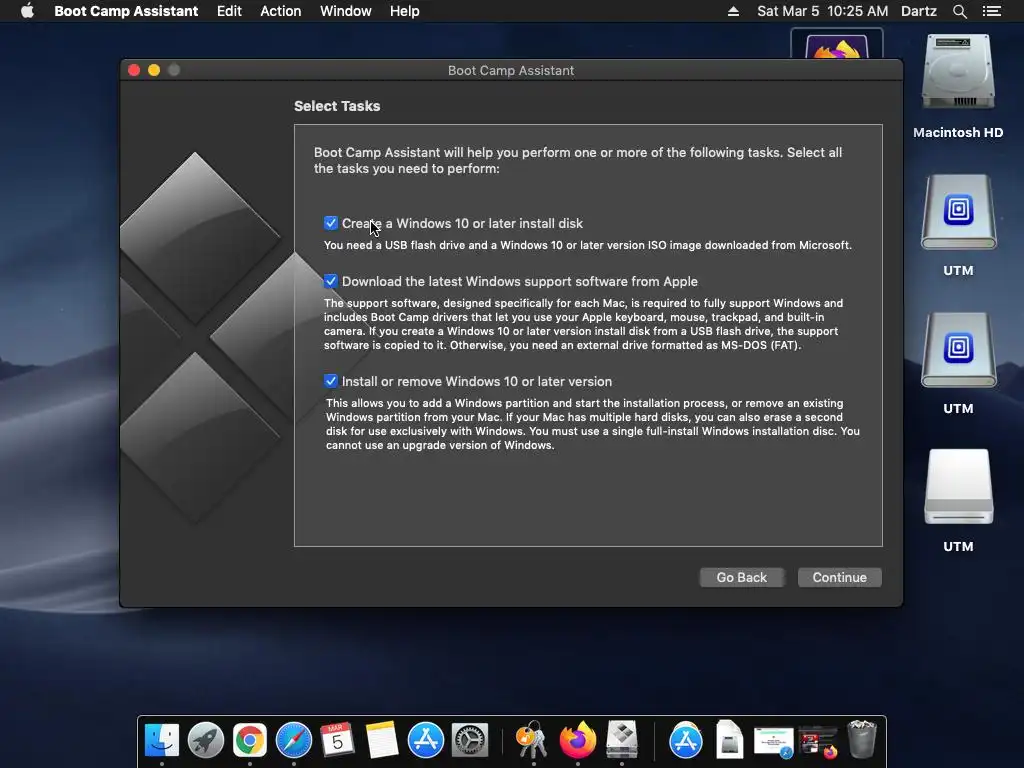Open the Help menu
The image size is (1024, 768).
point(404,11)
